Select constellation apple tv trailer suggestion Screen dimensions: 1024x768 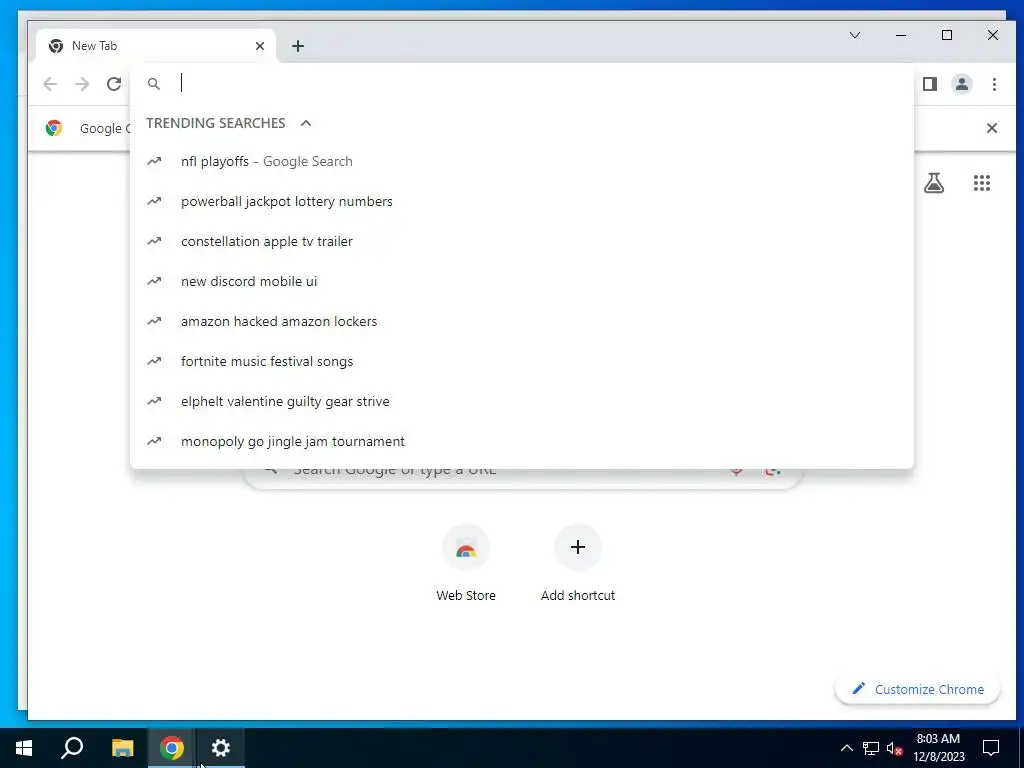pos(522,241)
